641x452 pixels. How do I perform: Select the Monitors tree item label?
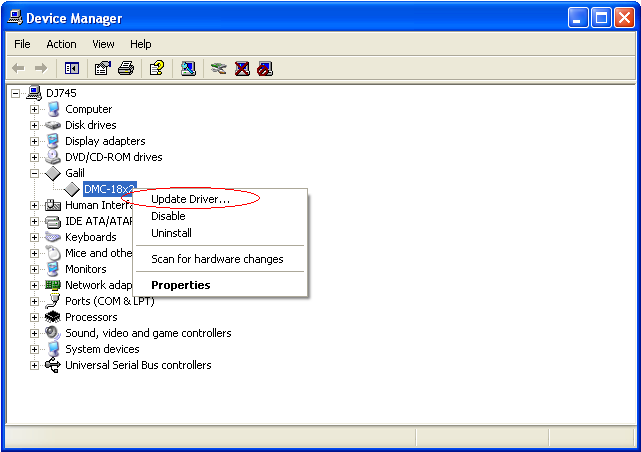86,269
